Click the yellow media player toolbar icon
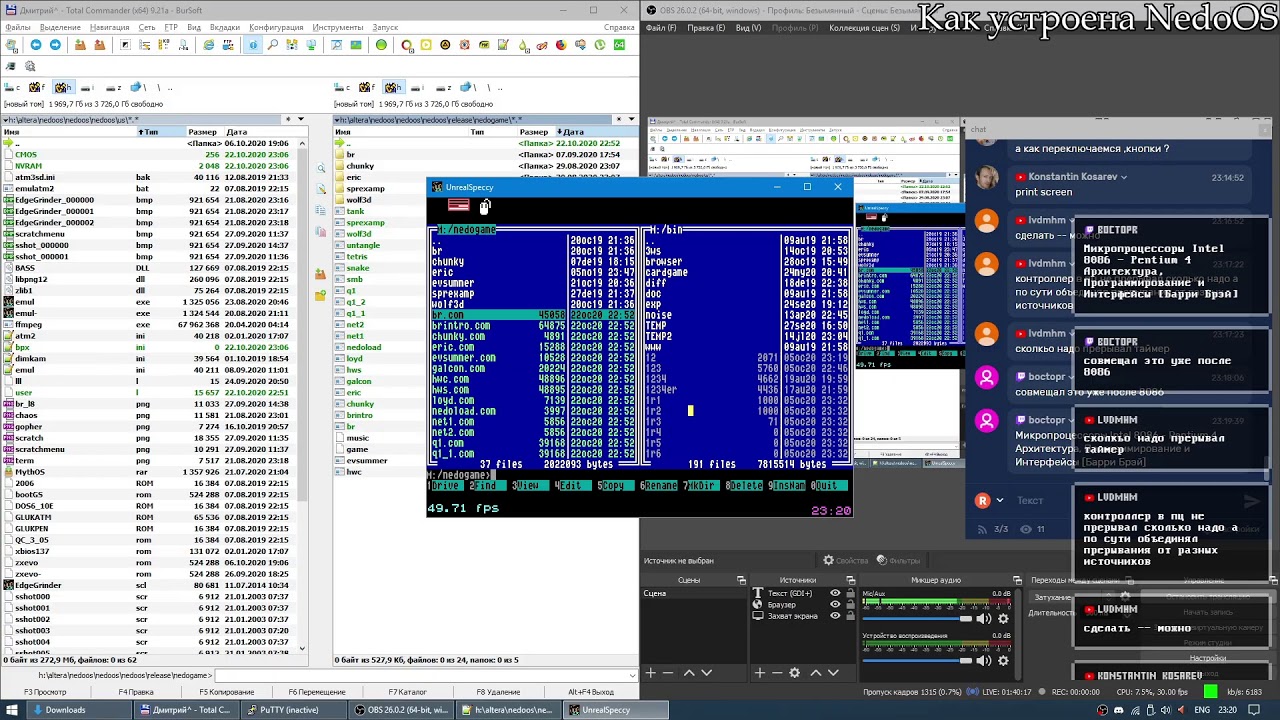This screenshot has height=720, width=1280. tap(426, 44)
